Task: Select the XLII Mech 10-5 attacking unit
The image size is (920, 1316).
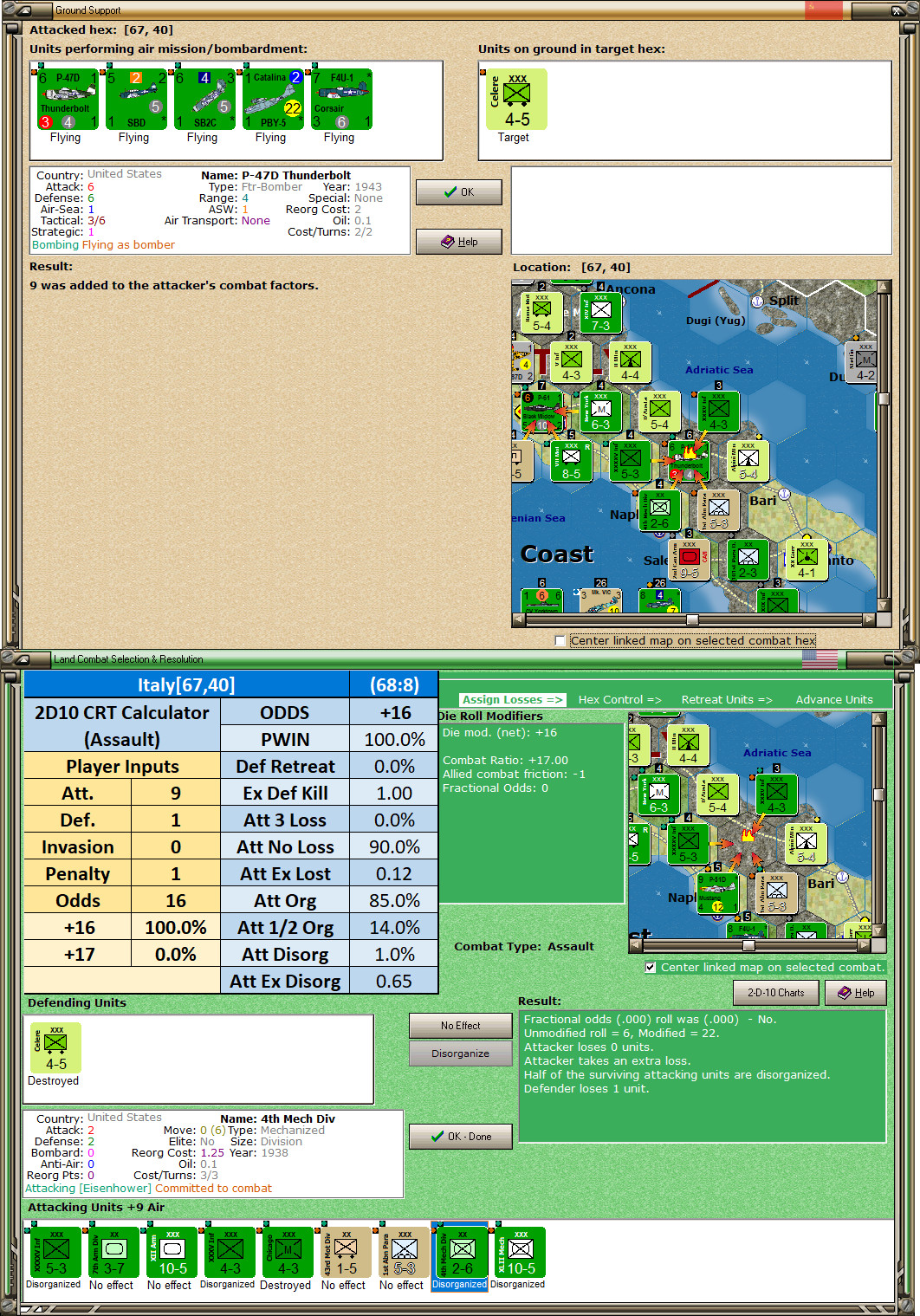Action: (520, 1252)
